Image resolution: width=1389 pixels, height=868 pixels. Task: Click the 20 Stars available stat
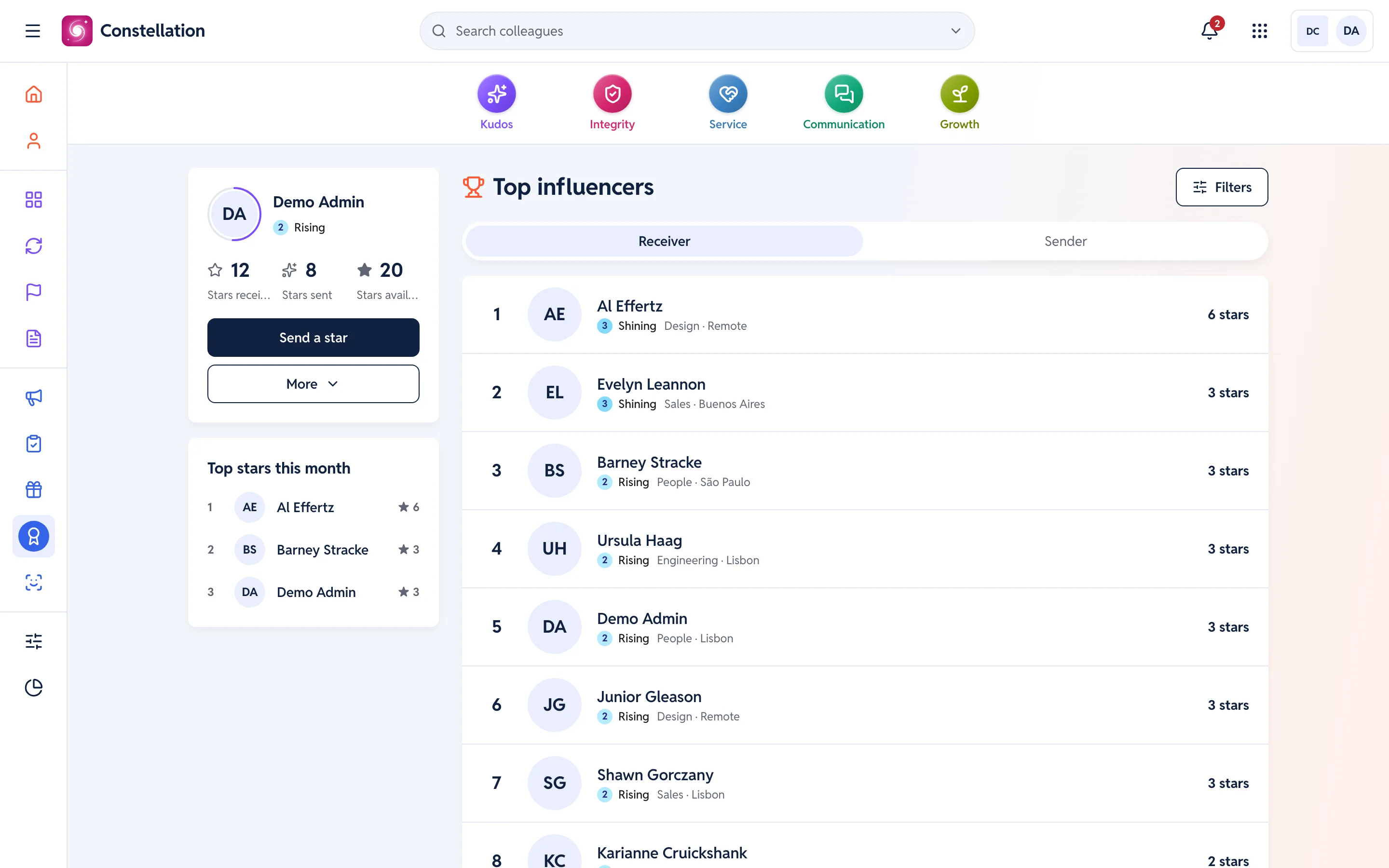click(387, 281)
